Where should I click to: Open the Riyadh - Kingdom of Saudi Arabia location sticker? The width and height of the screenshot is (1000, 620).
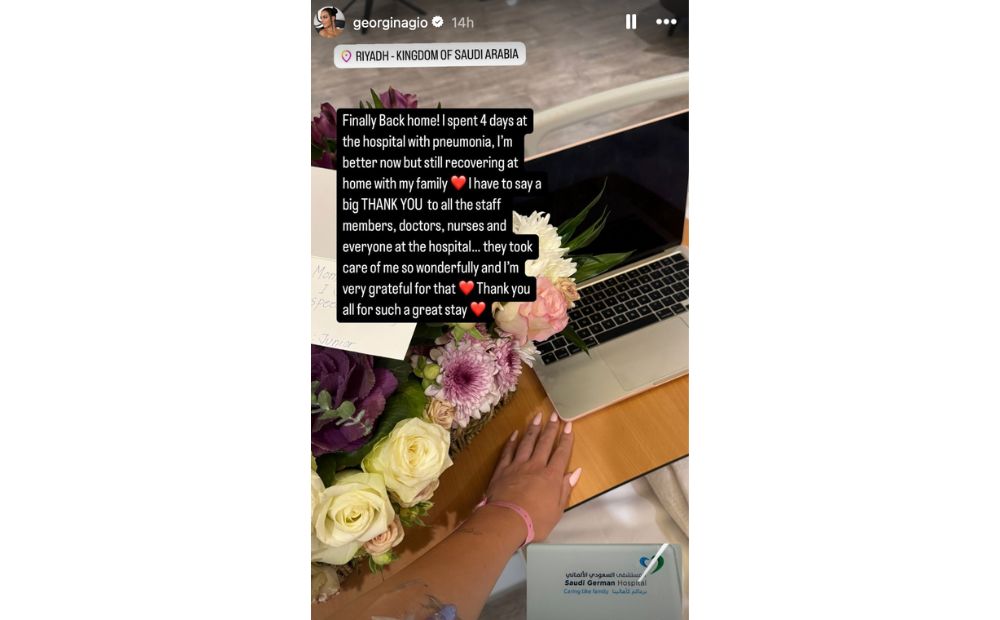430,55
